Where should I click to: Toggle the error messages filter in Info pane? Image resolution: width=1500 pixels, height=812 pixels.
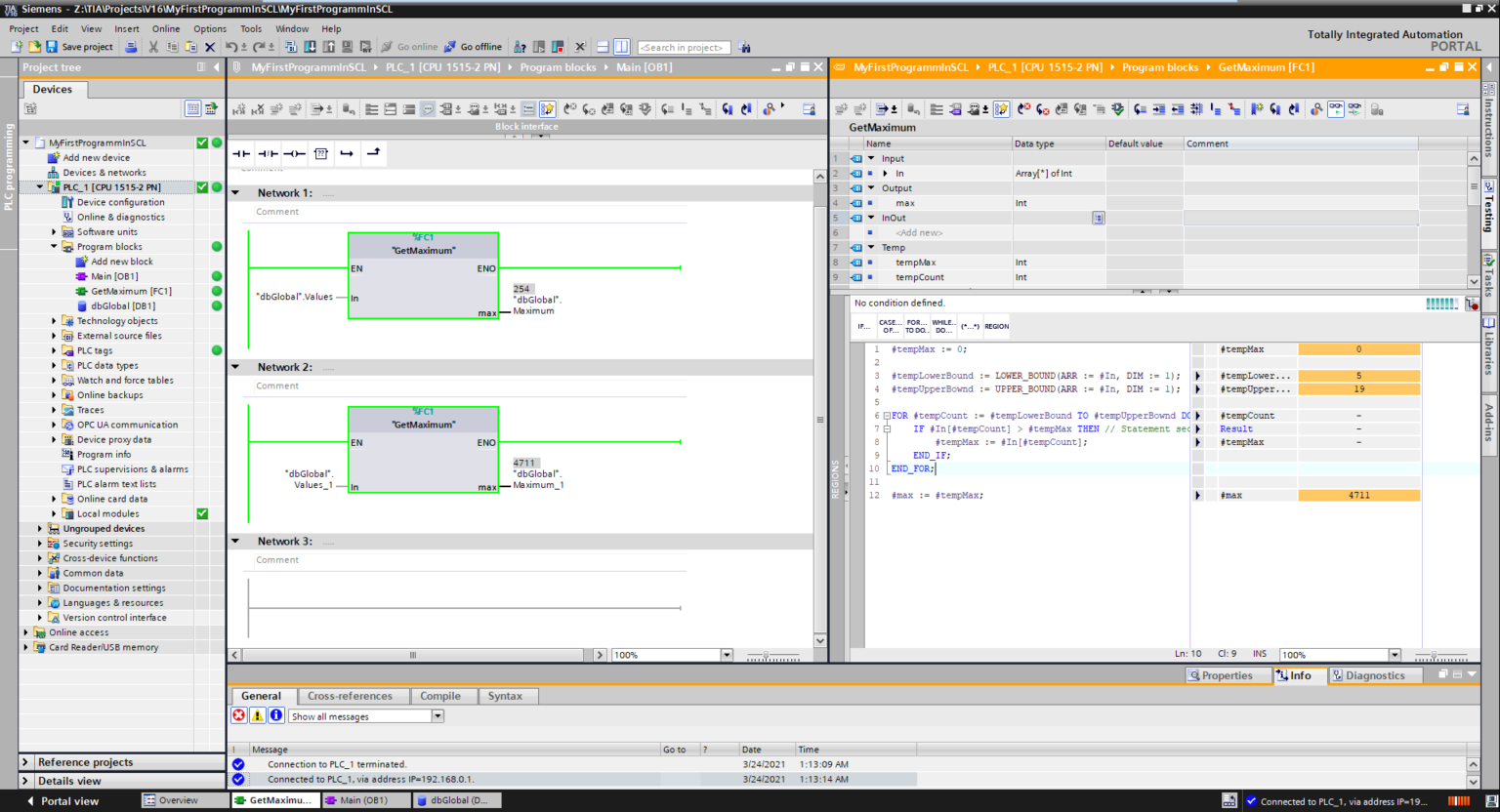tap(238, 715)
